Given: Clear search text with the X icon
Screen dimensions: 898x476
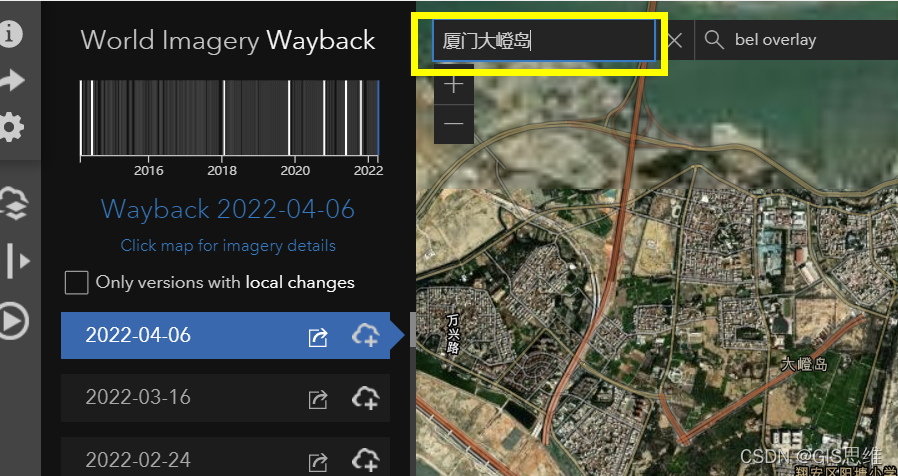Looking at the screenshot, I should coord(675,40).
